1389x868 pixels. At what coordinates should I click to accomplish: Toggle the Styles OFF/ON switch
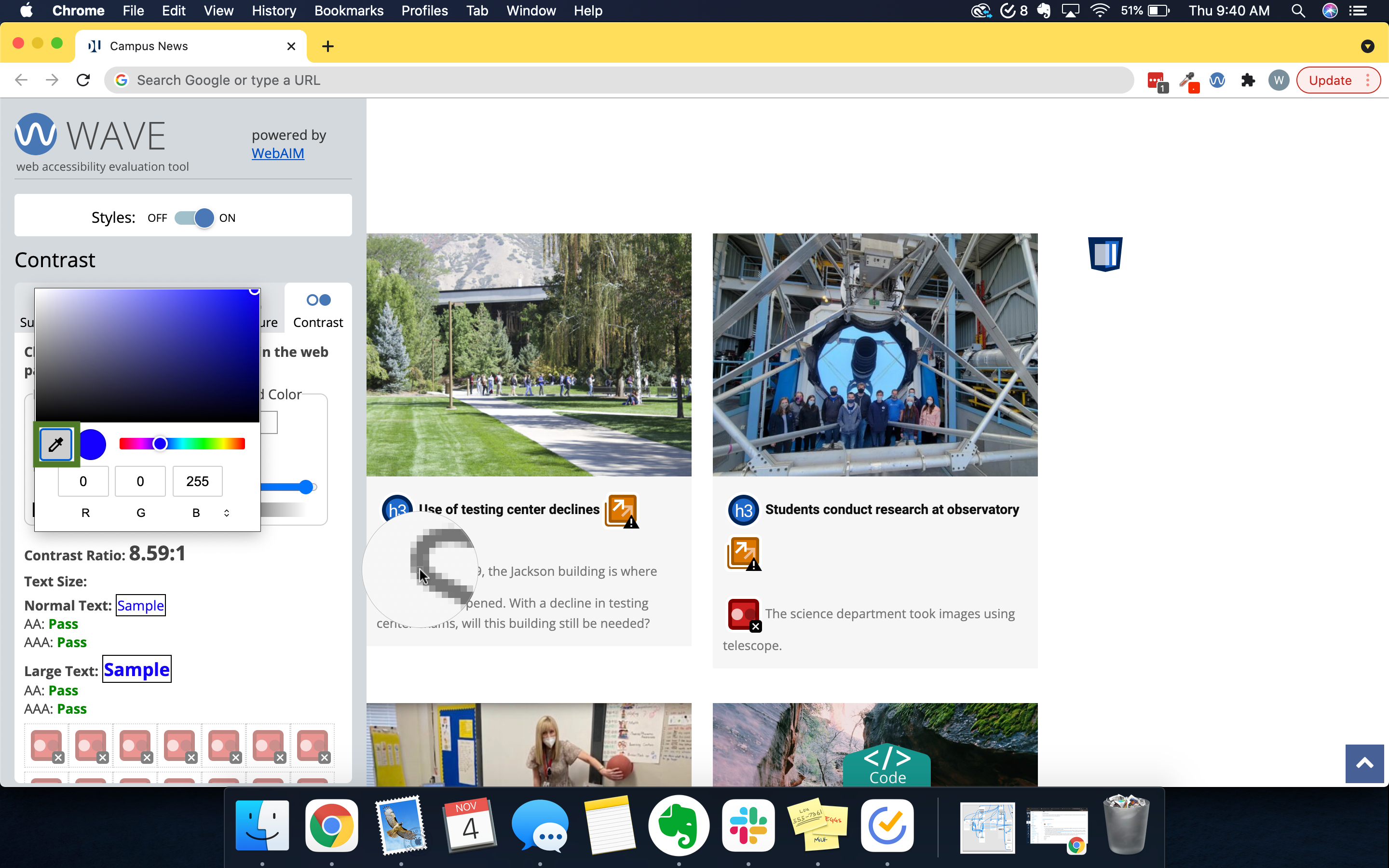tap(193, 218)
